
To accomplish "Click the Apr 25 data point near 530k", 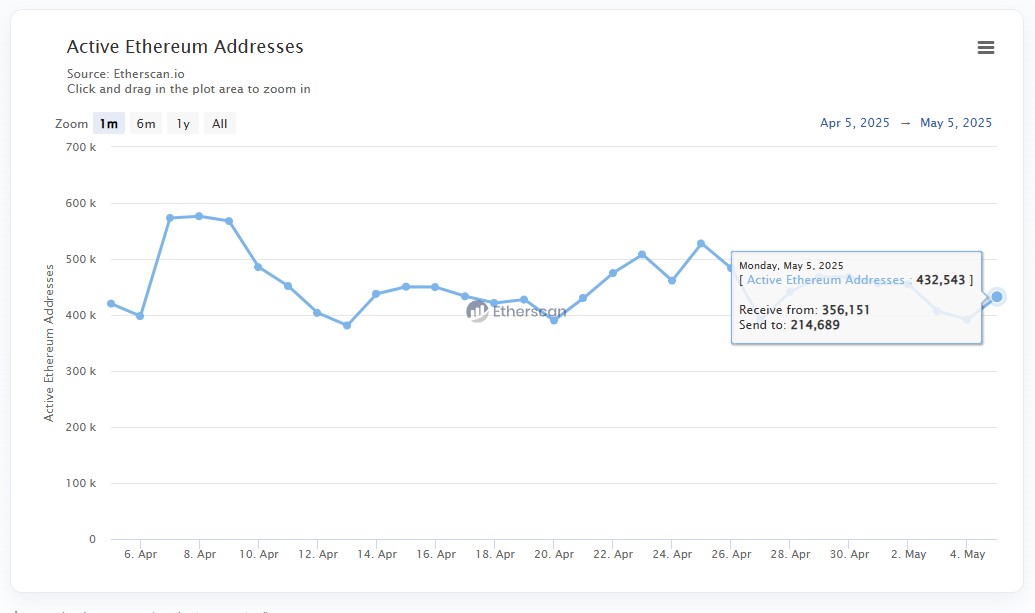I will (701, 243).
